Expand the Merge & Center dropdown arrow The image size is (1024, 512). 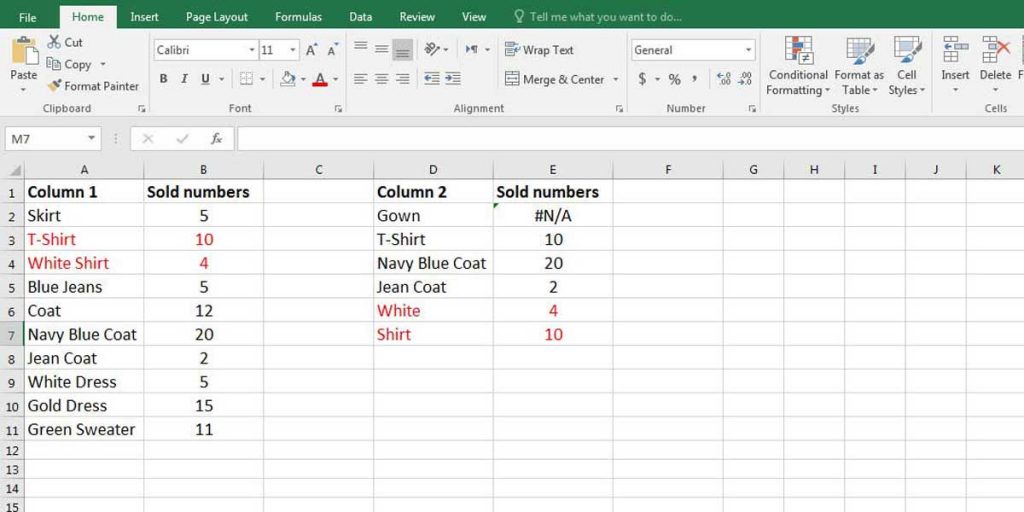(x=615, y=79)
